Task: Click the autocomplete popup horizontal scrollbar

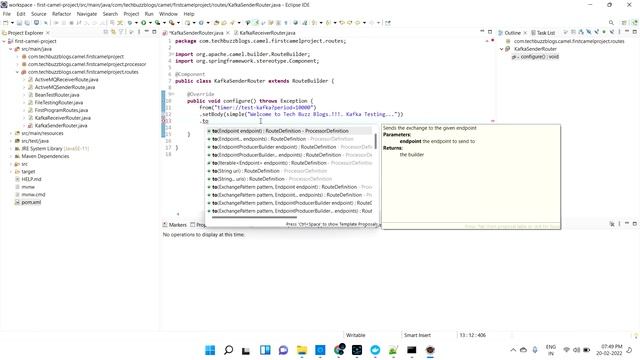Action: [x=254, y=218]
